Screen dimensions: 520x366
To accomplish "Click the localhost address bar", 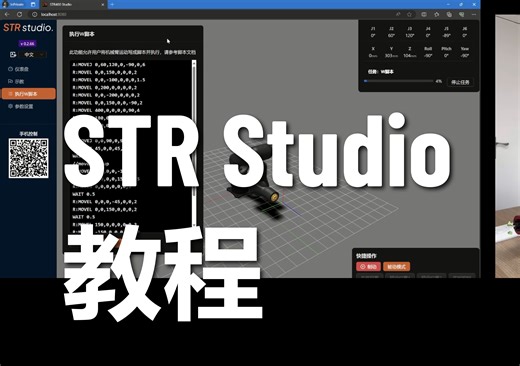I will pos(213,14).
